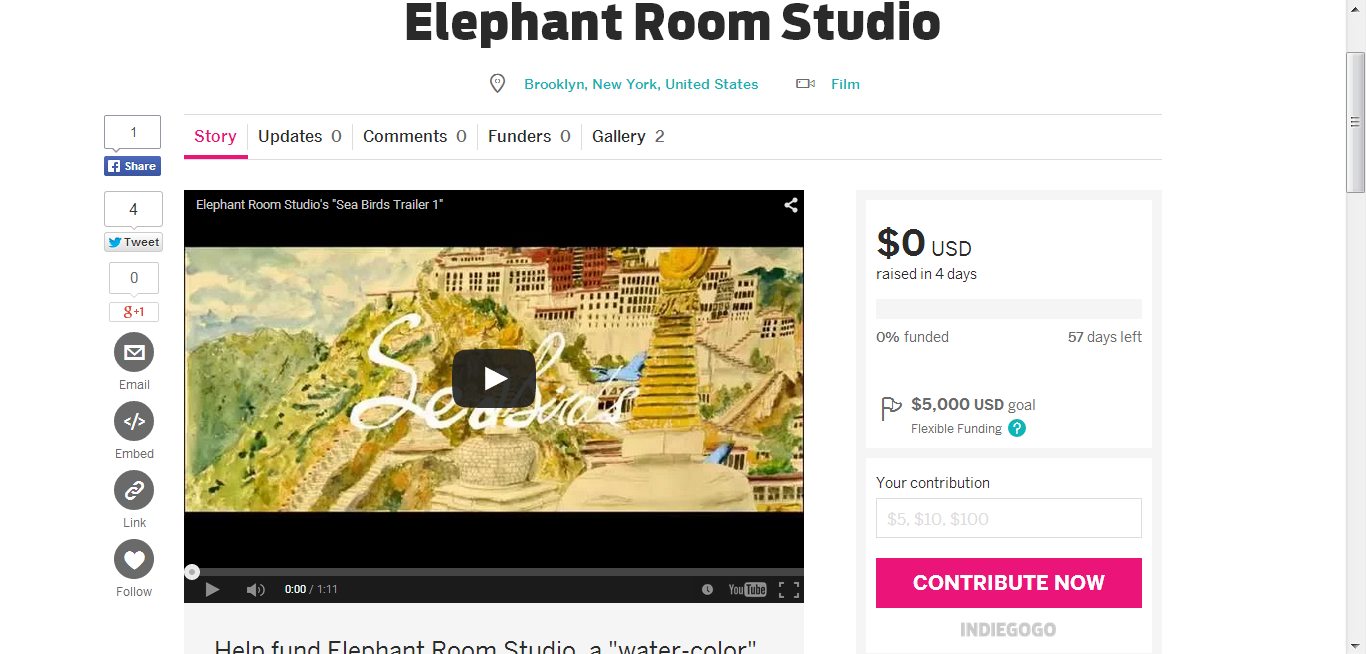Open Brooklyn, New York location link
This screenshot has width=1366, height=654.
coord(641,84)
